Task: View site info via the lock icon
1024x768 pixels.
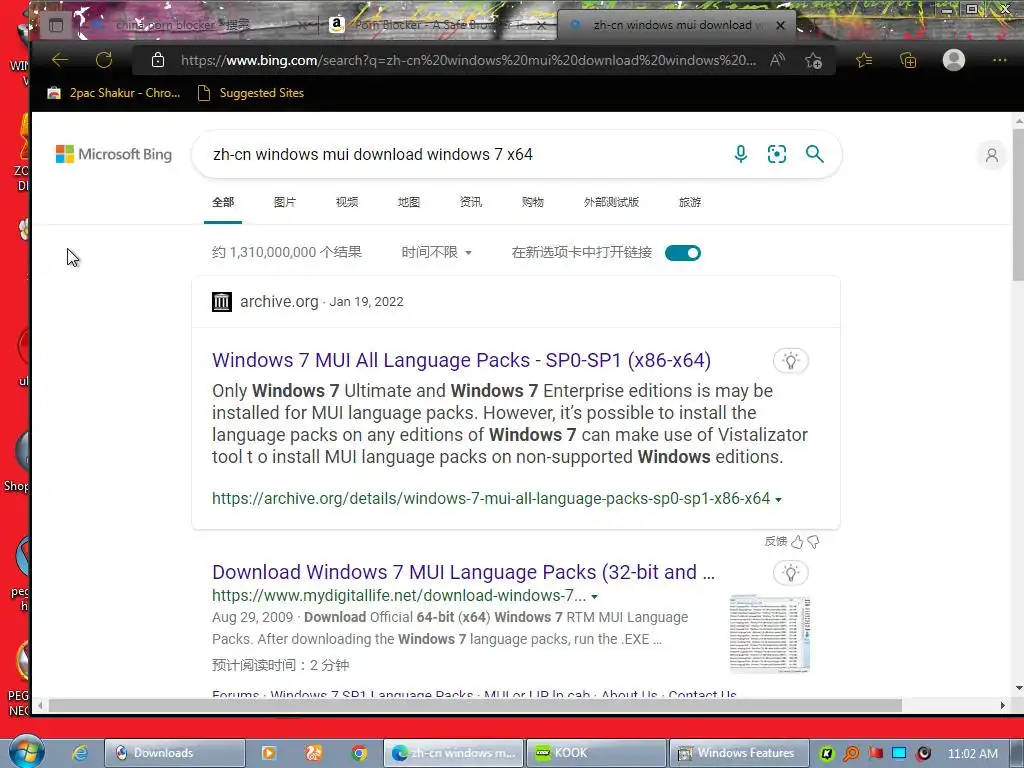Action: [158, 60]
